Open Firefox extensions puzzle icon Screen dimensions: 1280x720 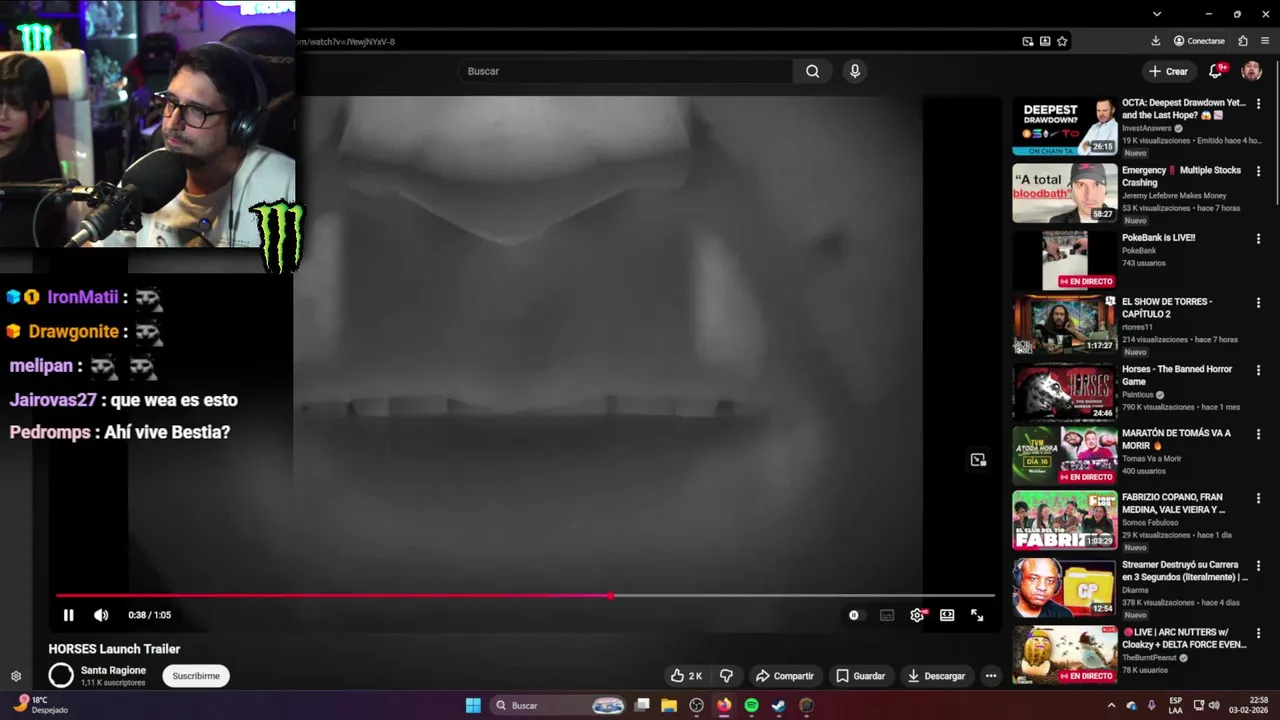point(1243,41)
